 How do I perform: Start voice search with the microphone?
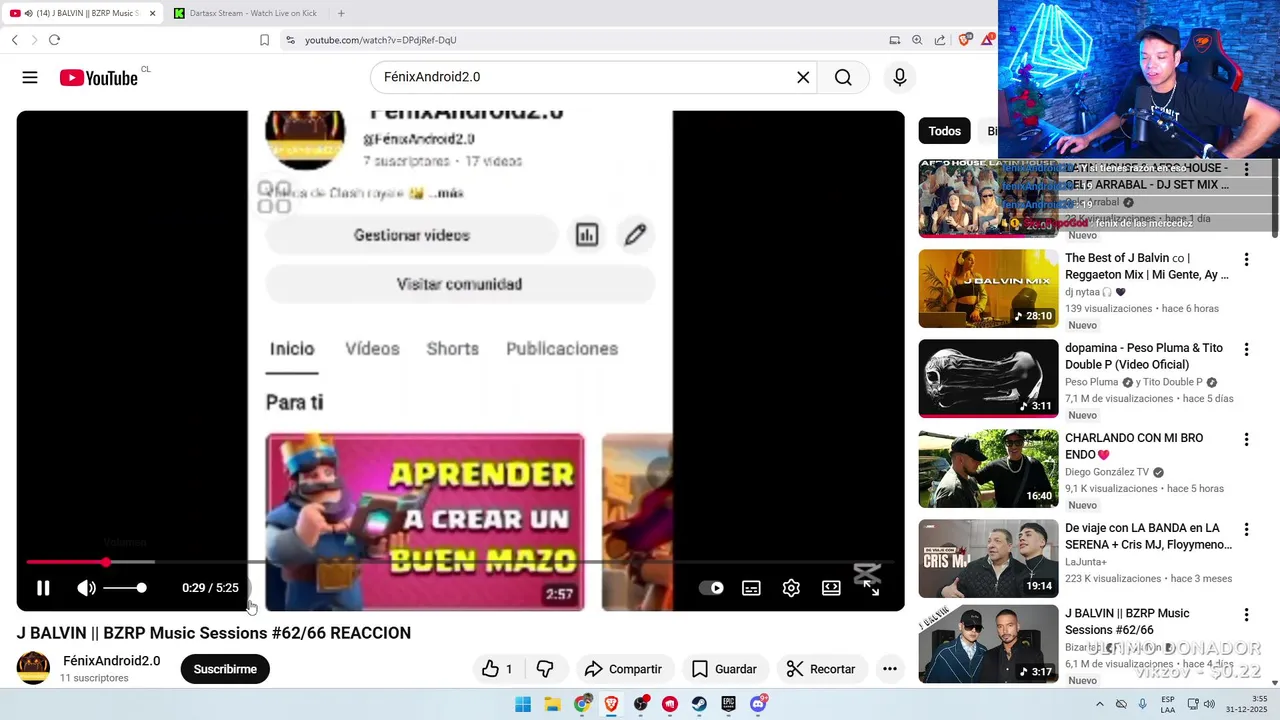[x=900, y=77]
